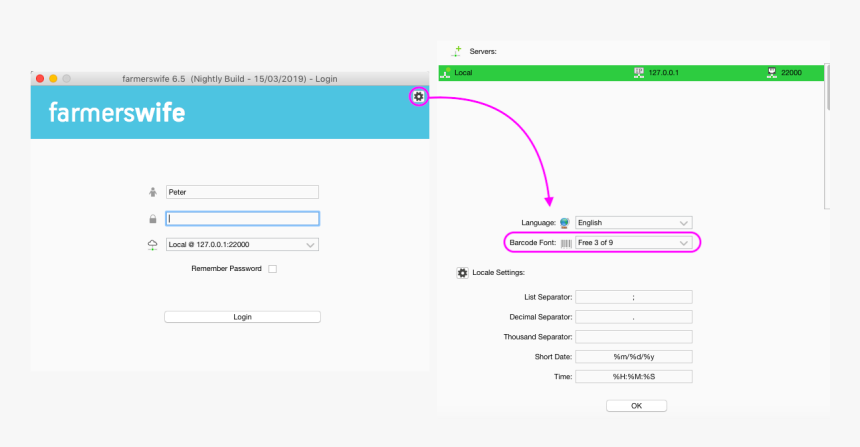Minimize the login window with yellow button
This screenshot has height=447, width=860.
point(53,78)
